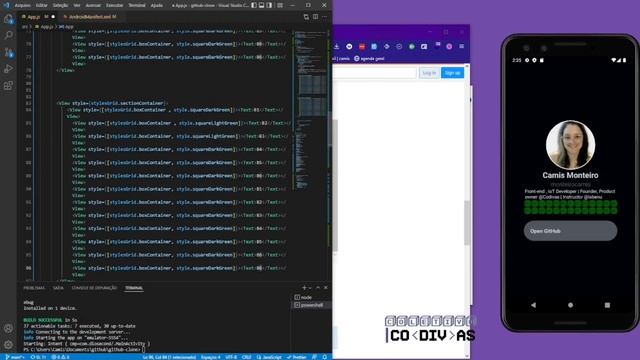This screenshot has width=640, height=360.
Task: Split the editor to the right
Action: pyautogui.click(x=316, y=17)
